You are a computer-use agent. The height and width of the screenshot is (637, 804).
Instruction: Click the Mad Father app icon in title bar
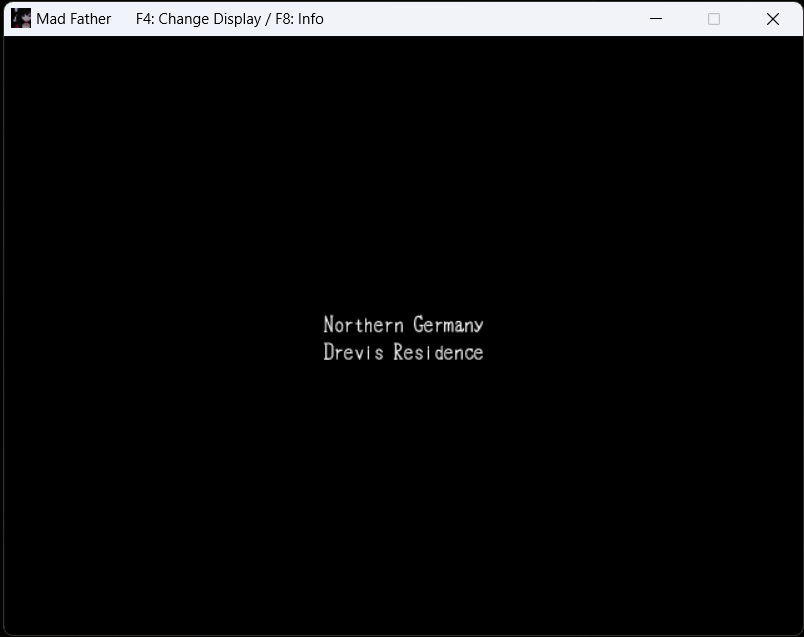point(21,18)
